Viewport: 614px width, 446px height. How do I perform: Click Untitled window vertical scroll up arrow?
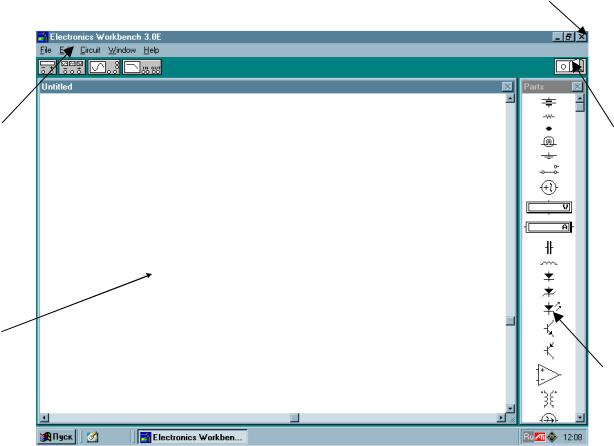click(510, 98)
